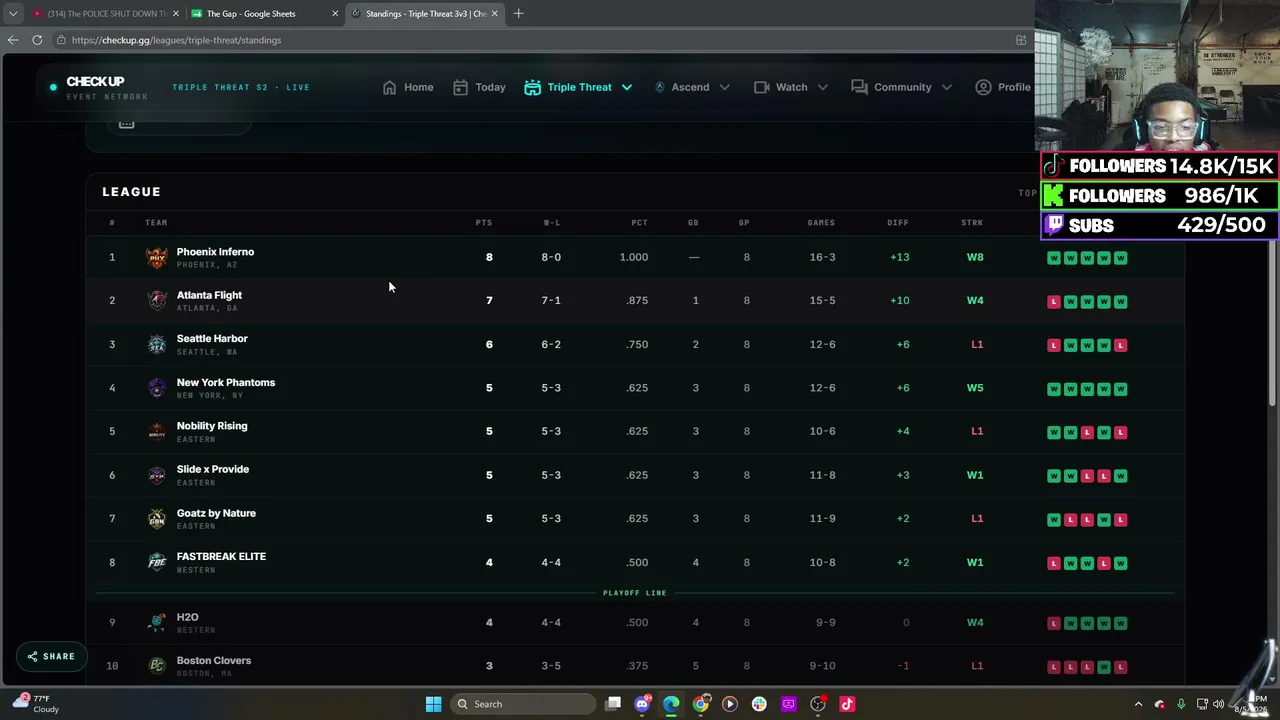Open Google Chrome from the taskbar
The height and width of the screenshot is (720, 1280).
701,704
